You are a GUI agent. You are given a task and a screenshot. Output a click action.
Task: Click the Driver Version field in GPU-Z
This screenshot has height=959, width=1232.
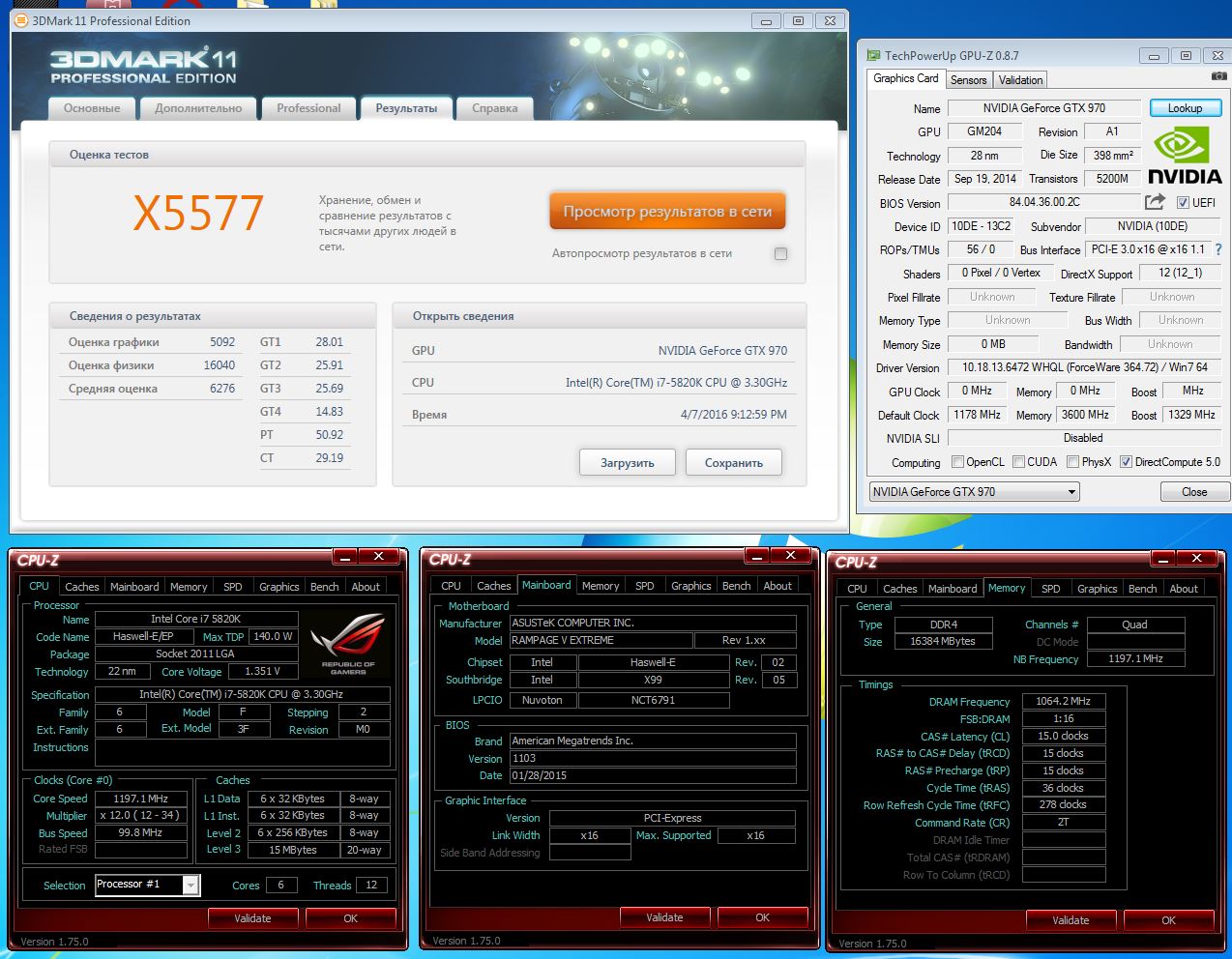pyautogui.click(x=1084, y=367)
